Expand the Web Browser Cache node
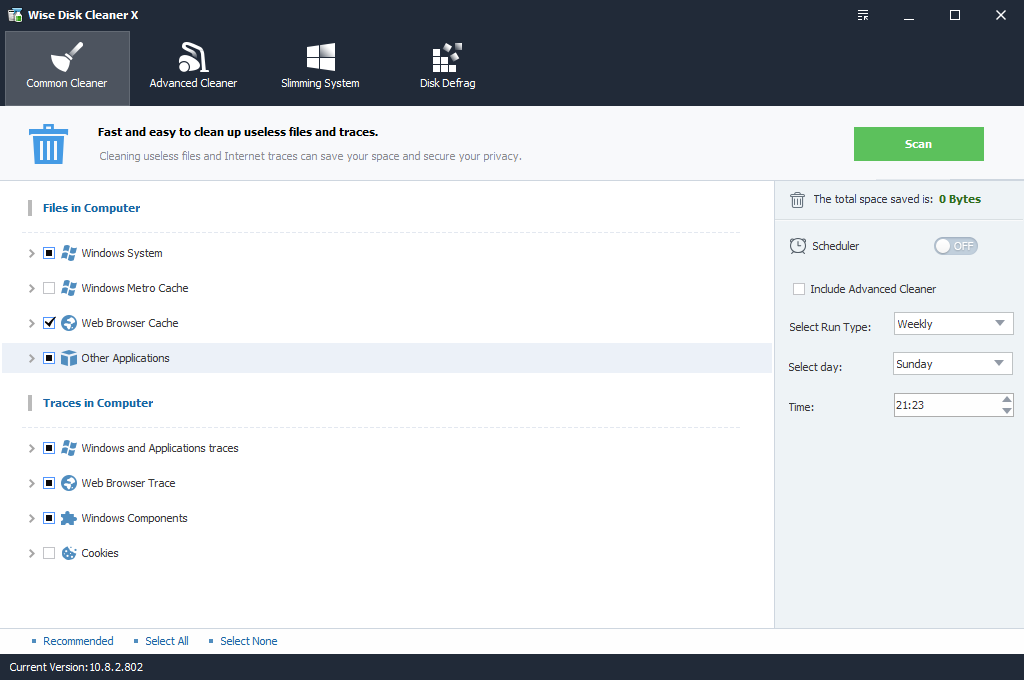This screenshot has height=680, width=1024. (x=31, y=323)
